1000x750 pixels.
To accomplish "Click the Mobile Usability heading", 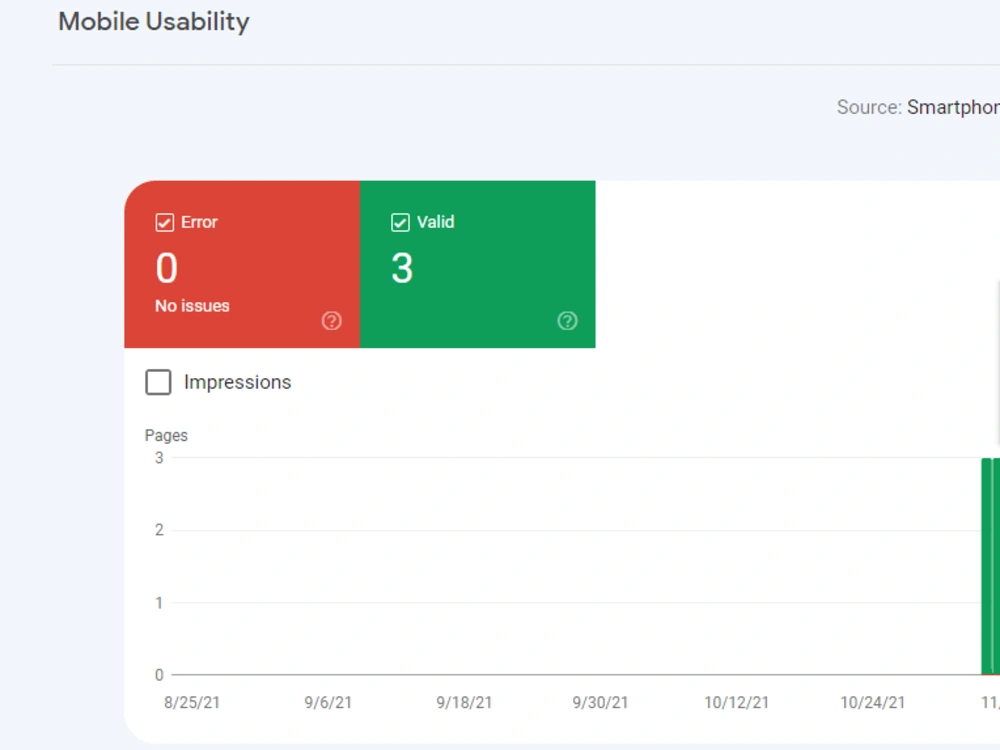I will click(x=154, y=22).
